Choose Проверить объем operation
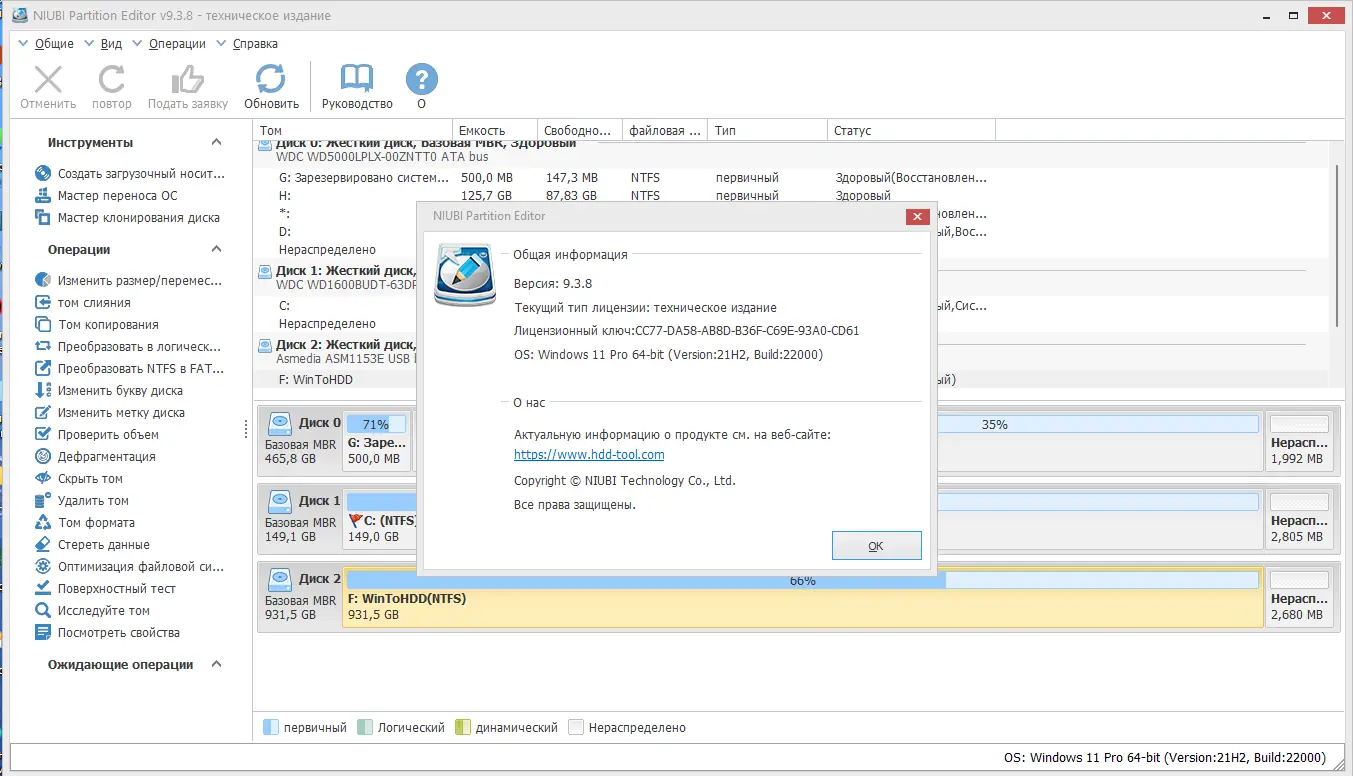The image size is (1353, 776). [96, 435]
